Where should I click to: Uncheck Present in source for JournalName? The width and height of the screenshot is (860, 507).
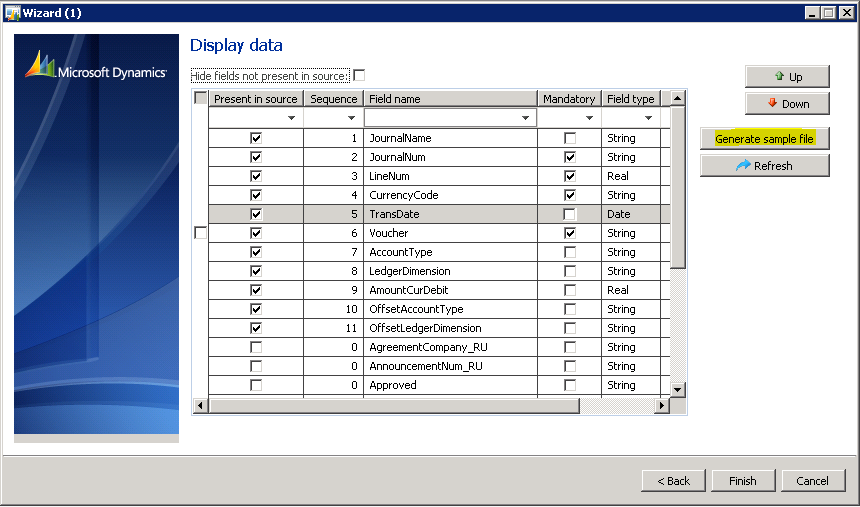point(256,138)
